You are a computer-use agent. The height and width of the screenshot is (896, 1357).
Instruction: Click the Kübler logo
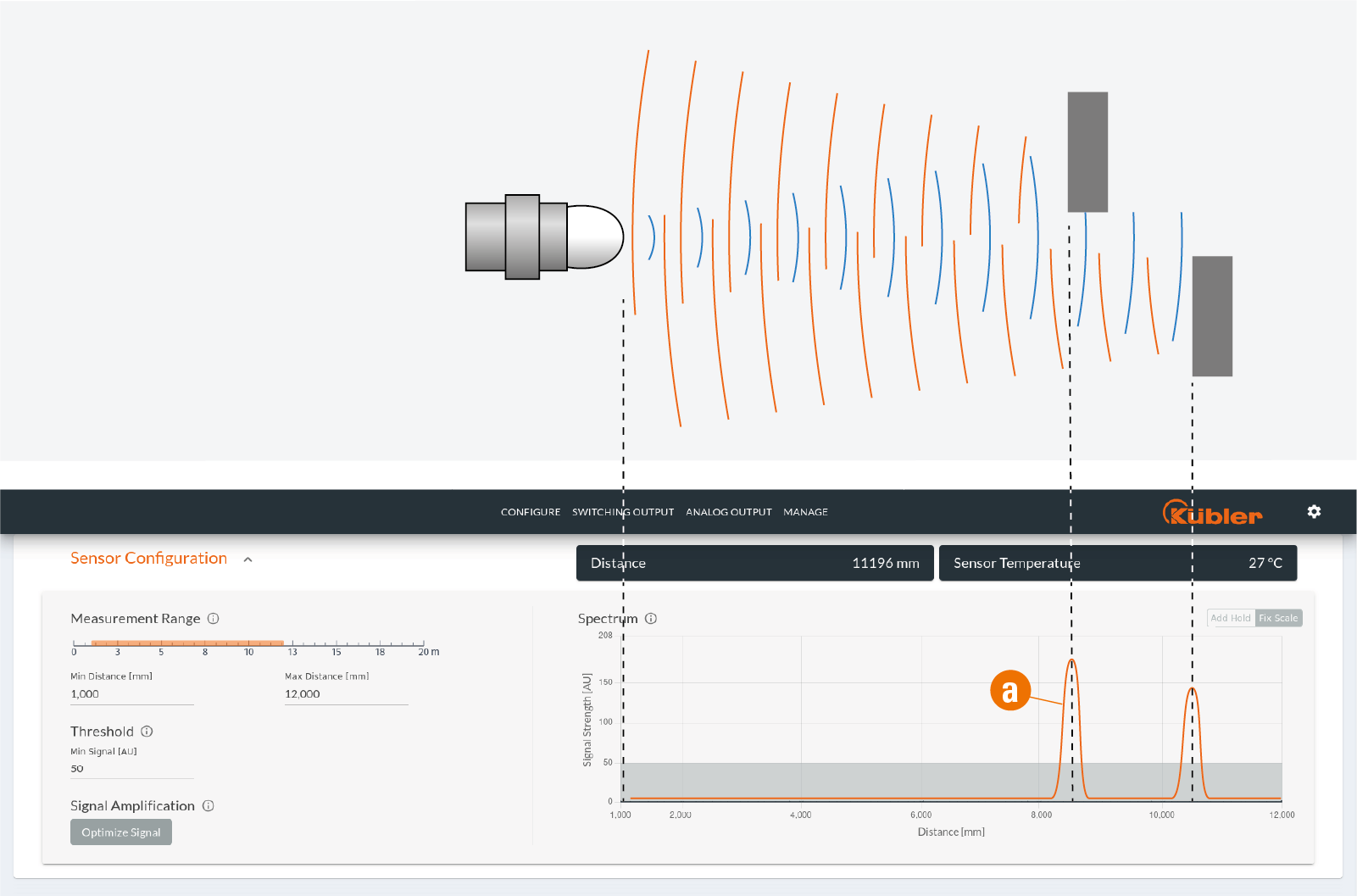(1211, 513)
